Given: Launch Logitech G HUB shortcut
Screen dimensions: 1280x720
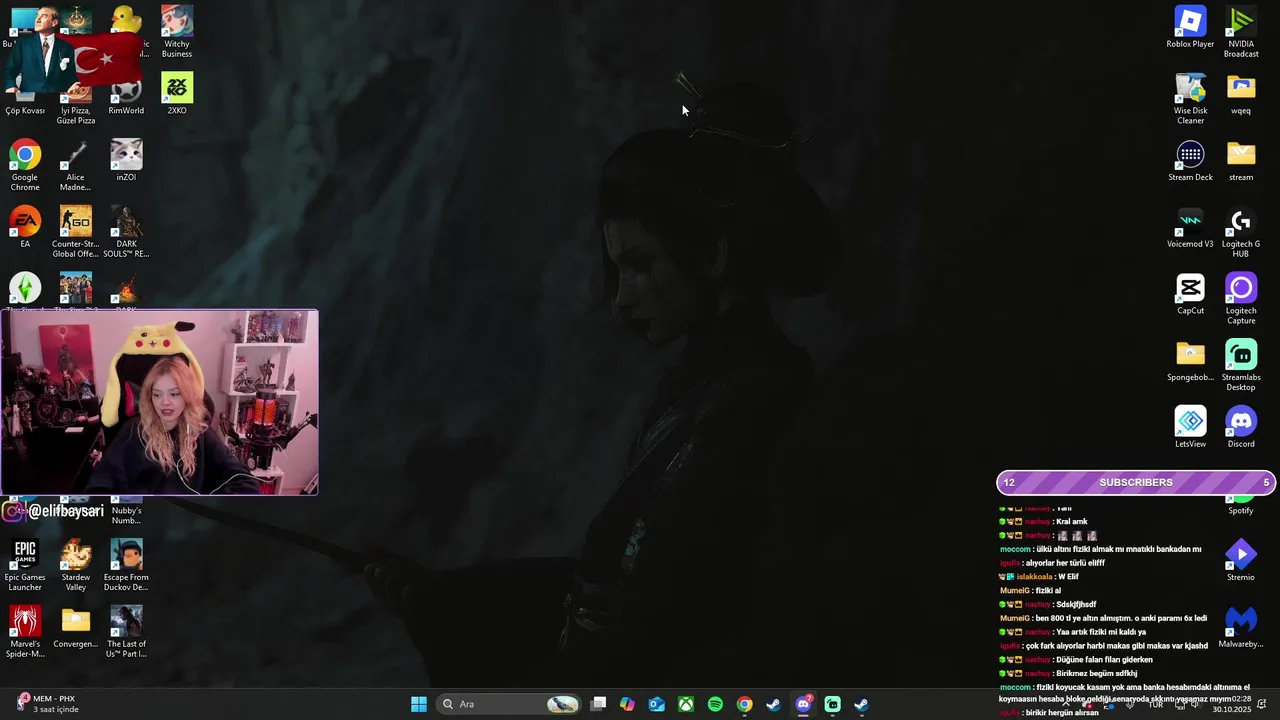Looking at the screenshot, I should [1241, 232].
